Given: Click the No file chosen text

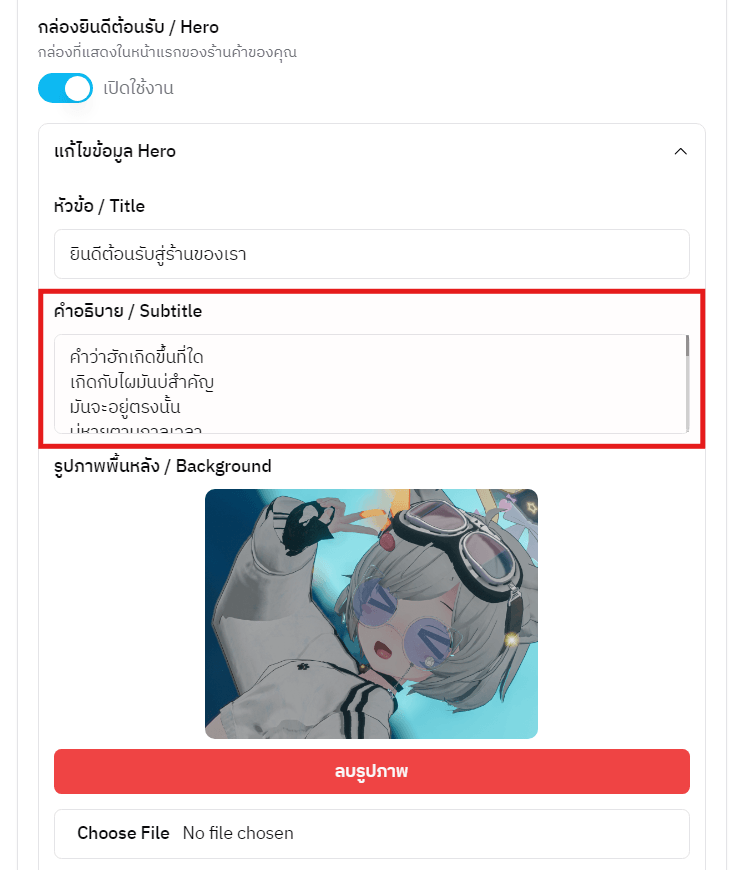Looking at the screenshot, I should 238,833.
